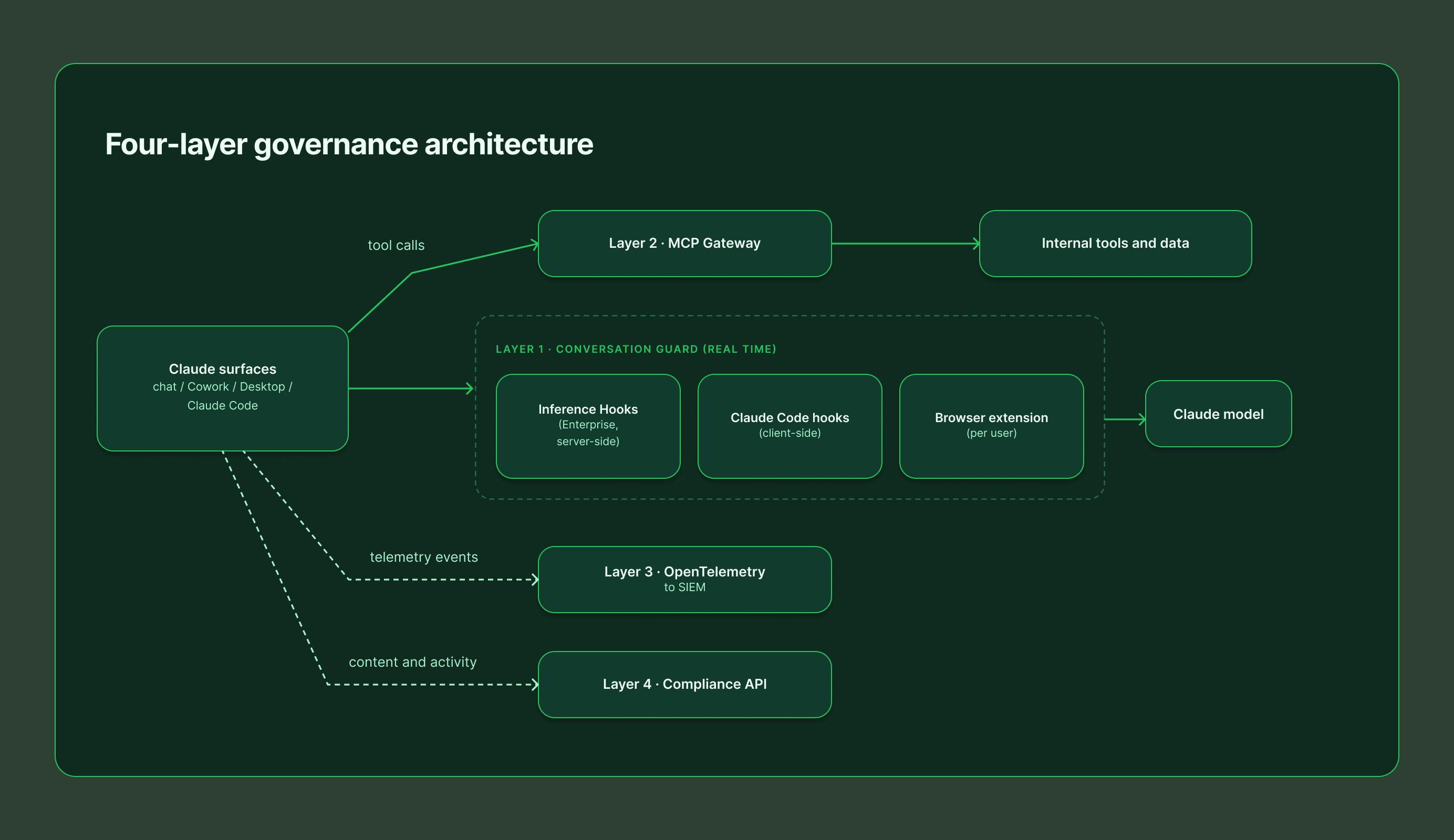Click the Browser extension box
Viewport: 1454px width, 840px height.
click(x=991, y=426)
